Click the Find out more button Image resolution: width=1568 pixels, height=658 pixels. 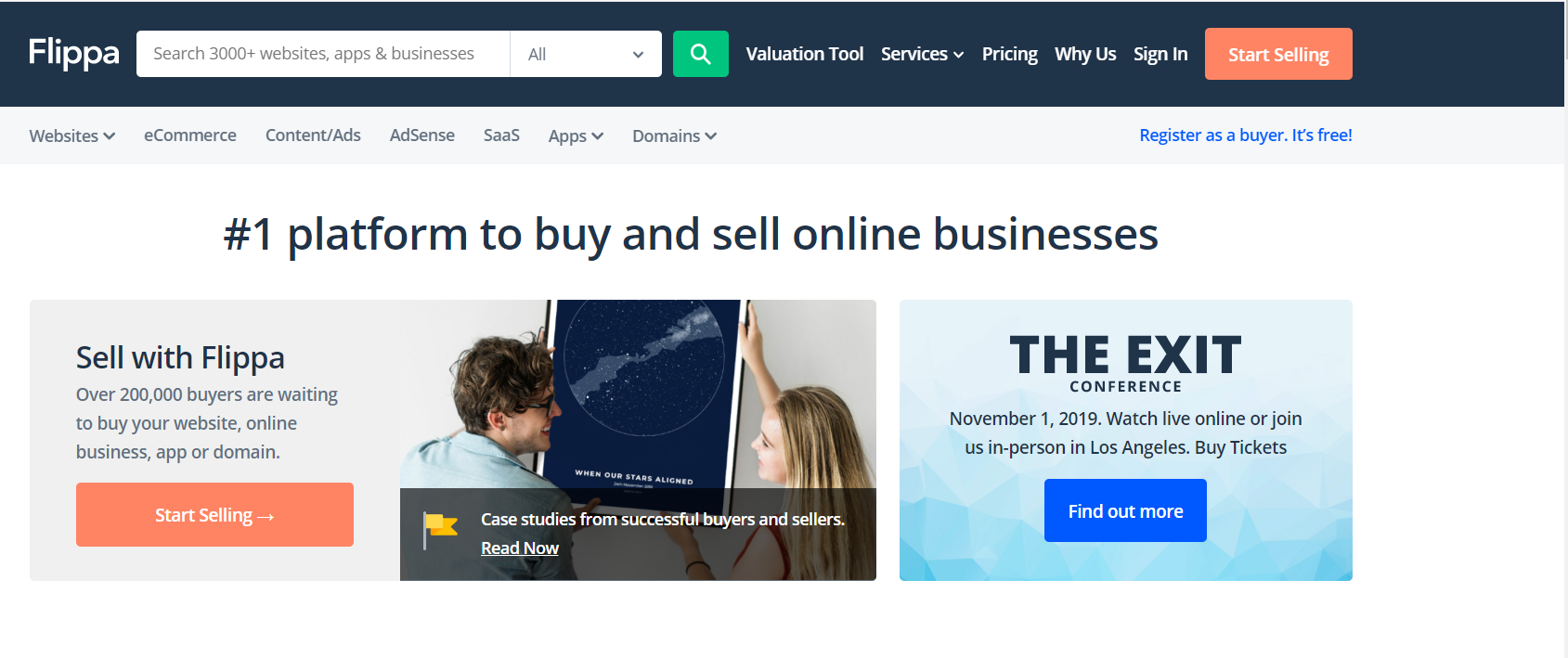point(1125,510)
